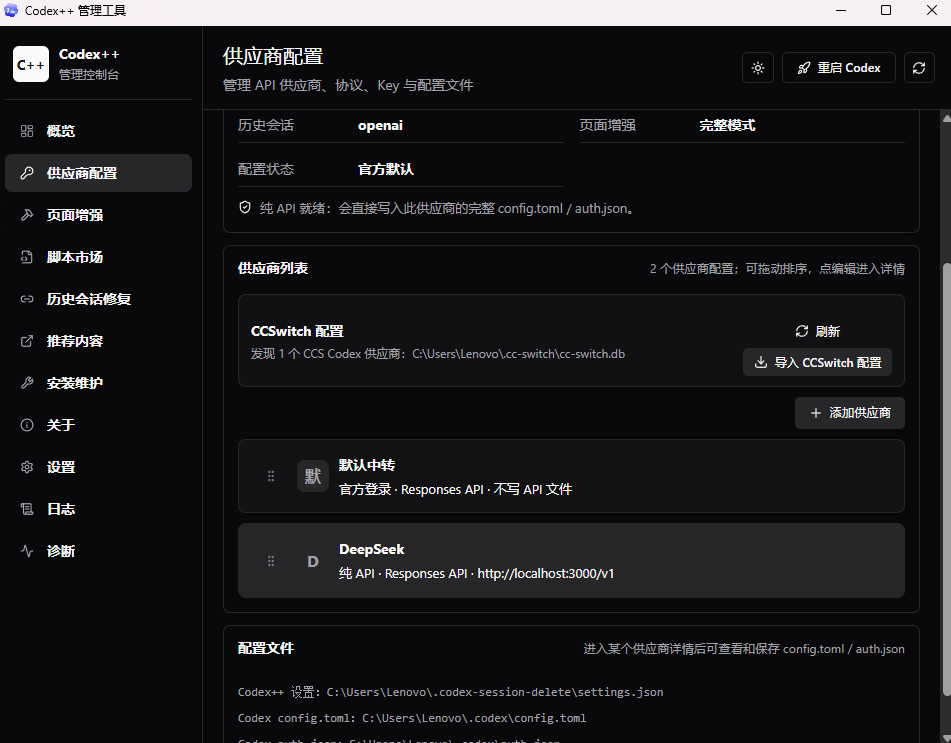The height and width of the screenshot is (743, 951).
Task: Click the cc-switch.db path text
Action: 519,354
